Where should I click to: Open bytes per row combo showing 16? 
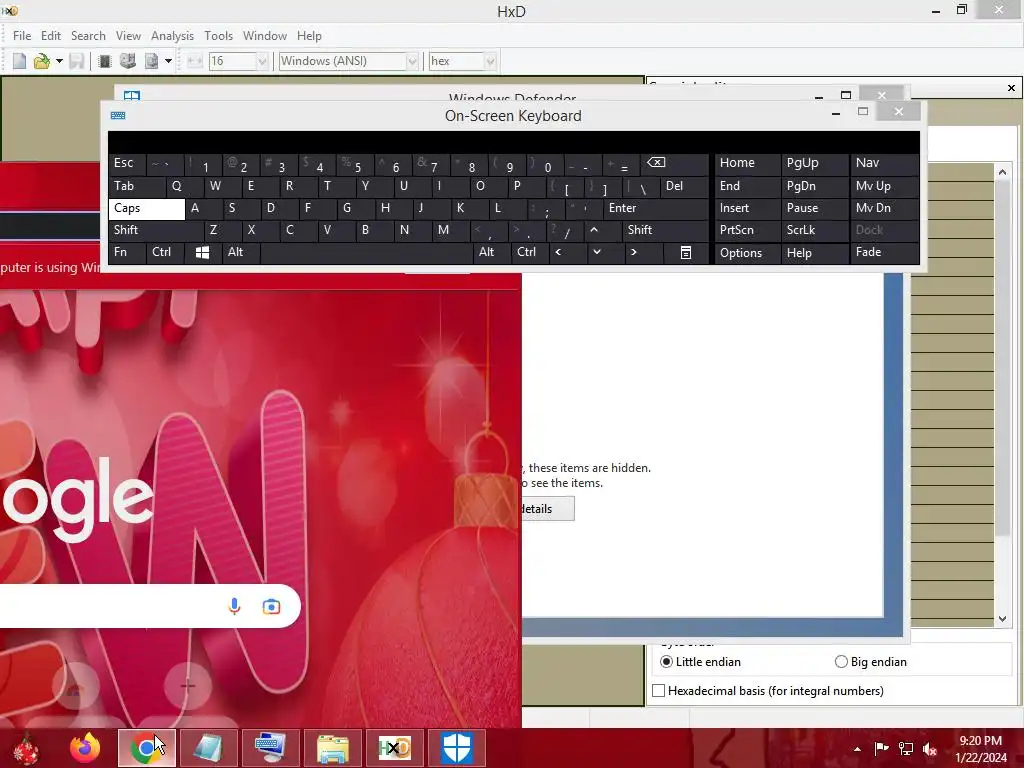[238, 61]
